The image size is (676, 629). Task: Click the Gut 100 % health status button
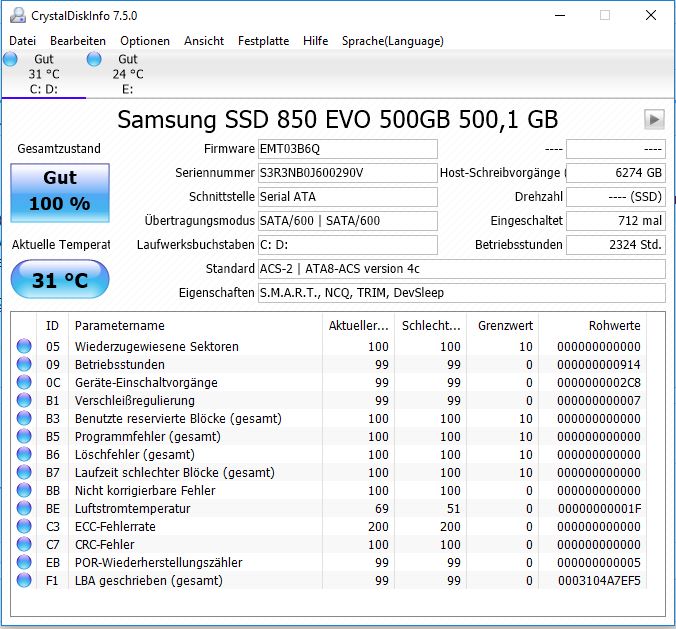(x=60, y=193)
